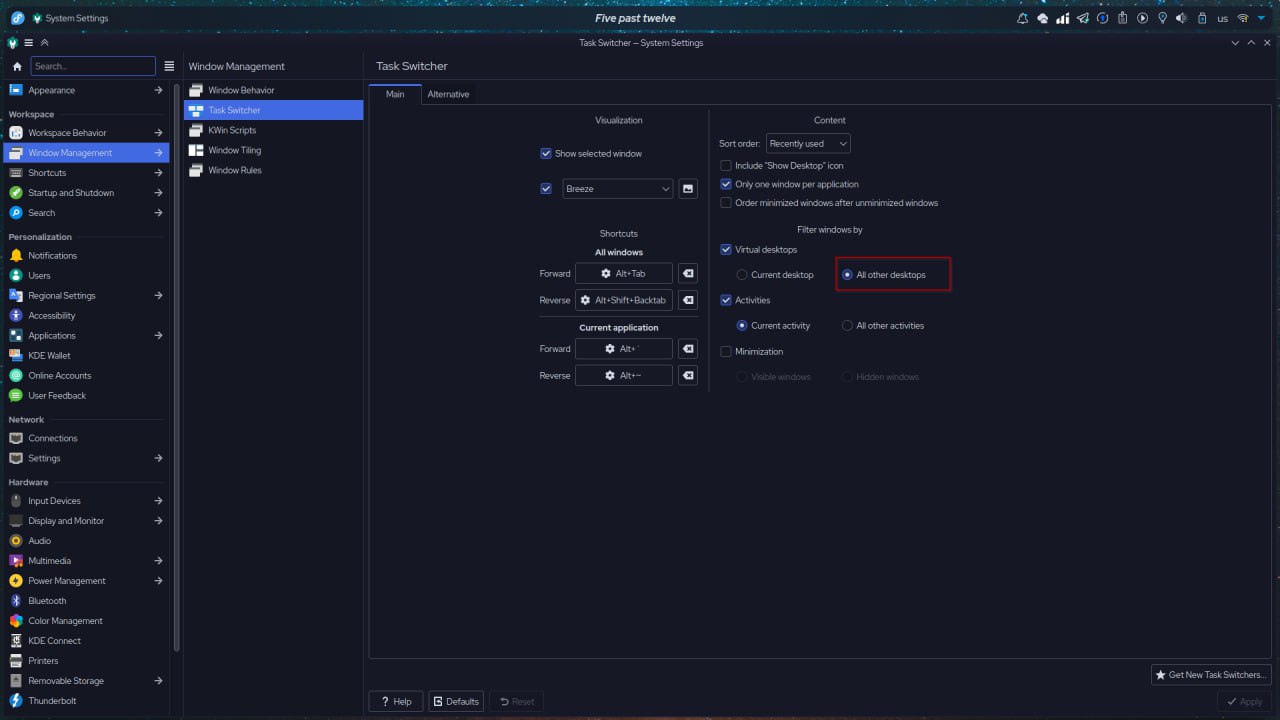This screenshot has height=720, width=1280.
Task: Switch to the Alternative tab
Action: [448, 94]
